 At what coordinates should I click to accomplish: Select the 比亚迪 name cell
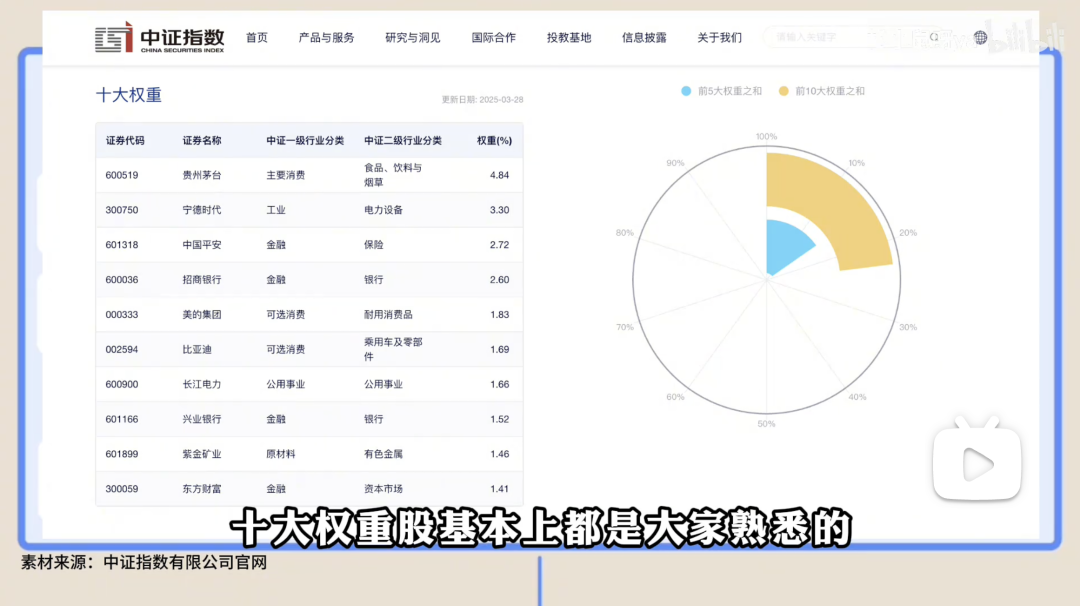pyautogui.click(x=197, y=349)
